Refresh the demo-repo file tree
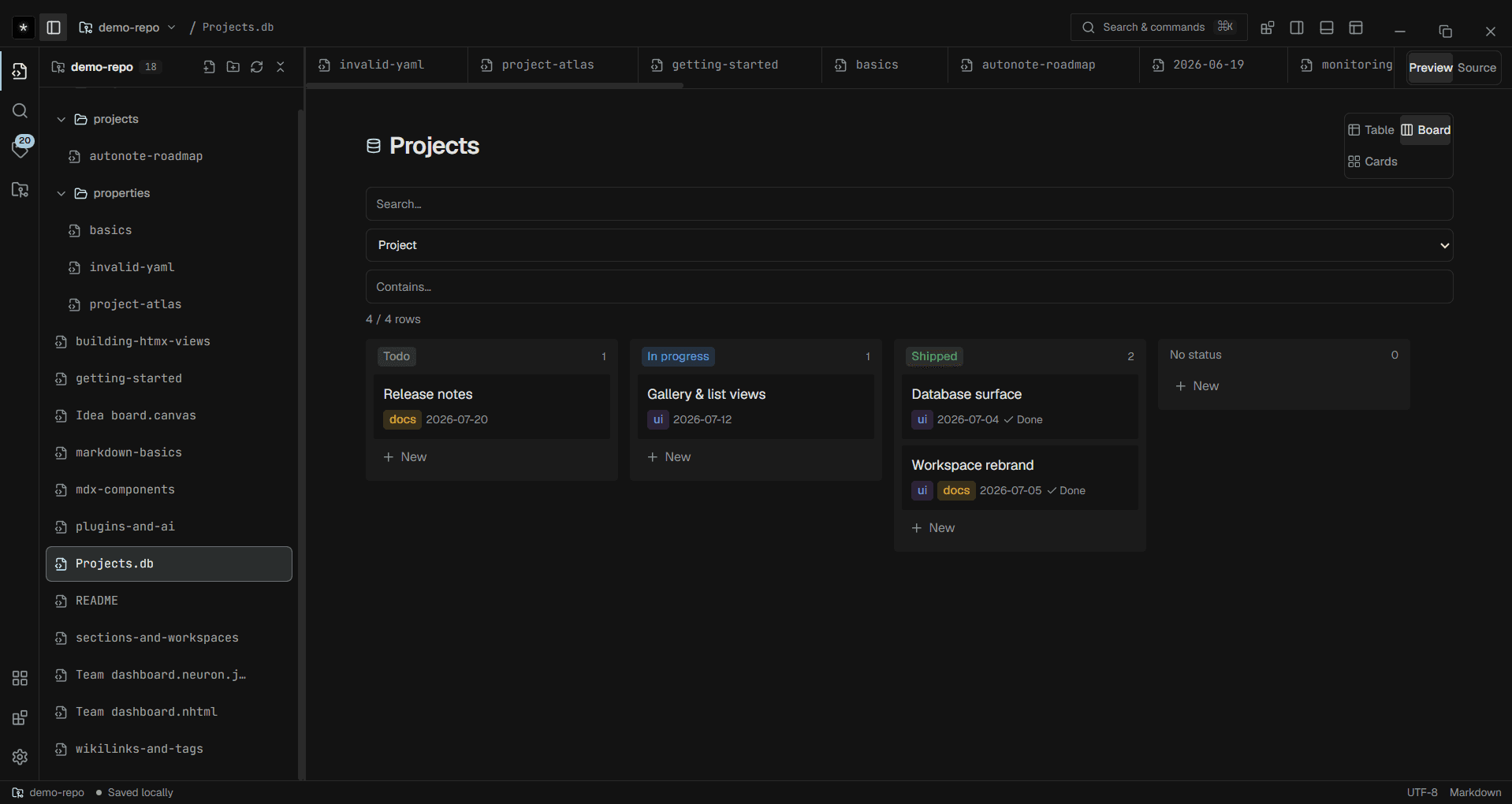Image resolution: width=1512 pixels, height=804 pixels. point(257,67)
